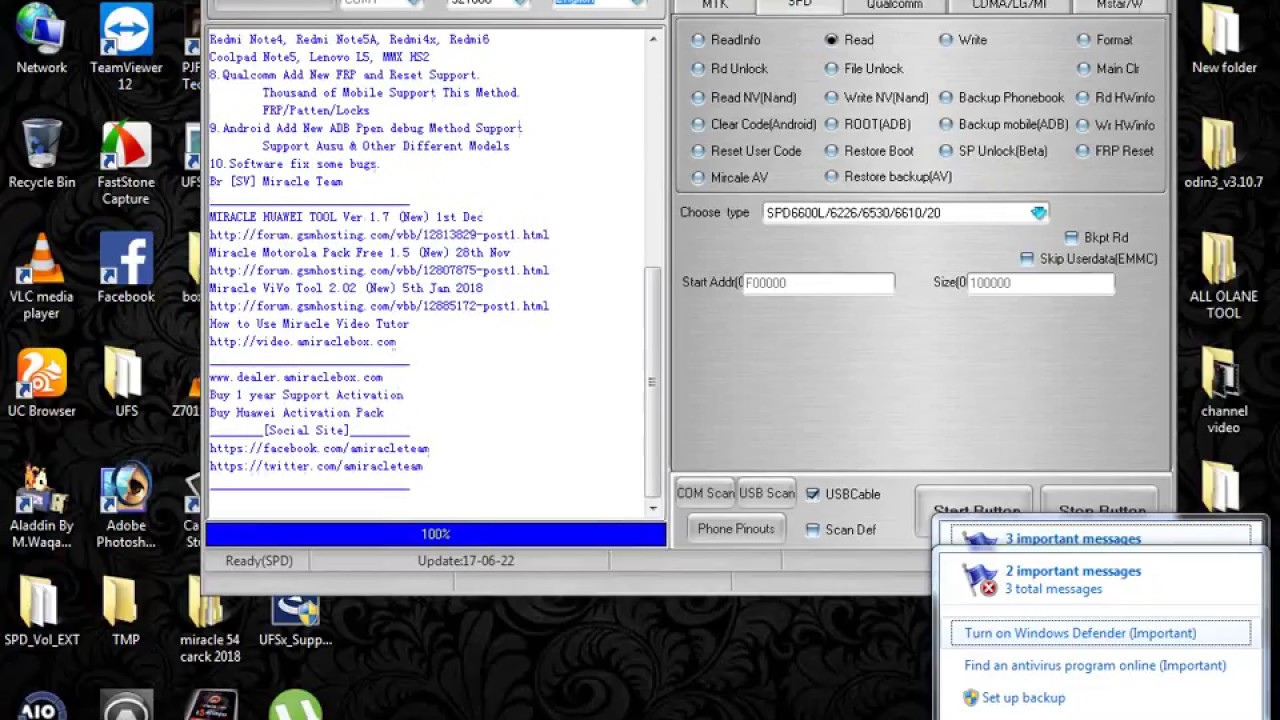Screen dimensions: 1280x720
Task: Click the COM Scan button
Action: [705, 493]
